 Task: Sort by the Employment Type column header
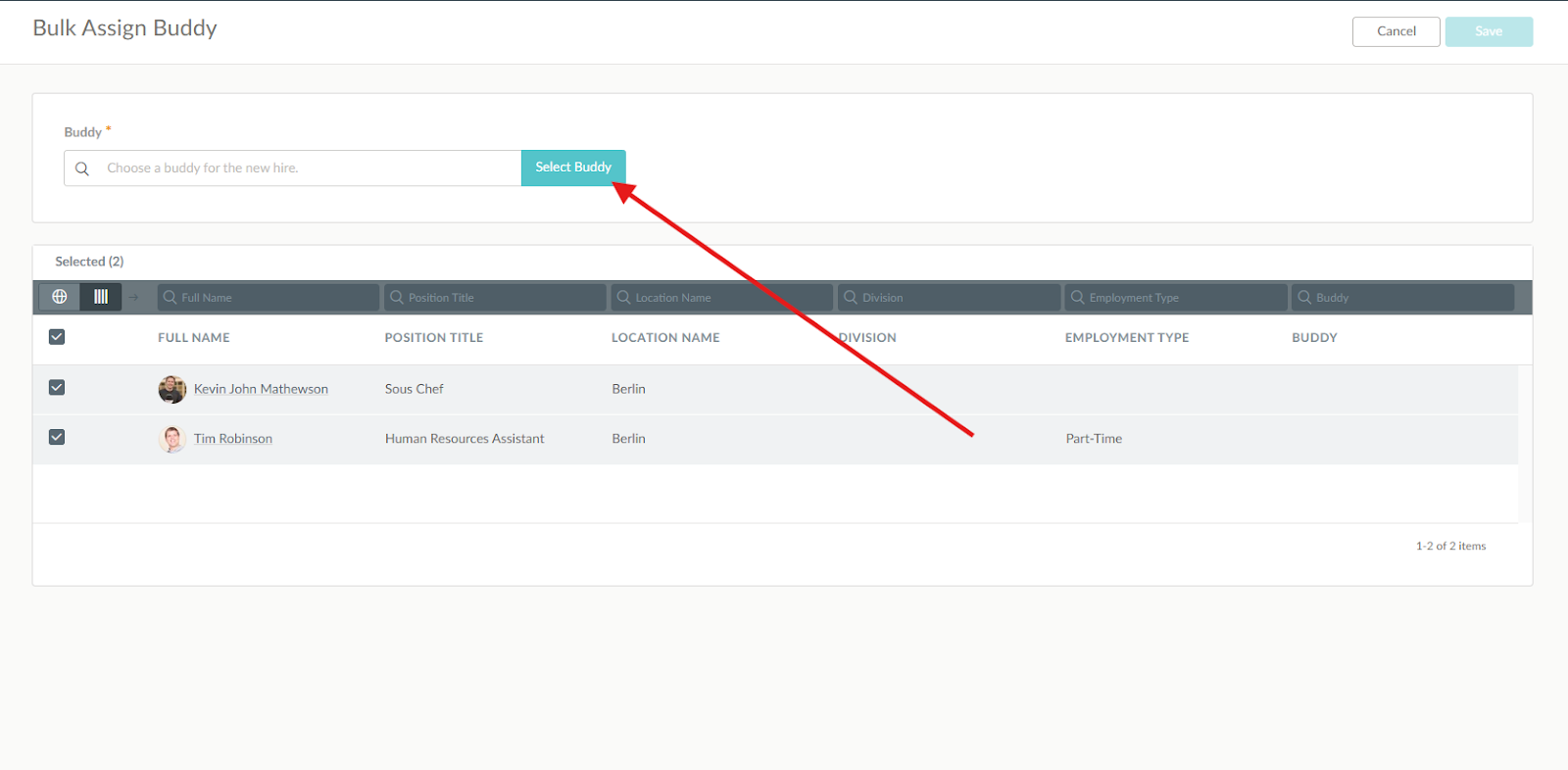[x=1126, y=338]
